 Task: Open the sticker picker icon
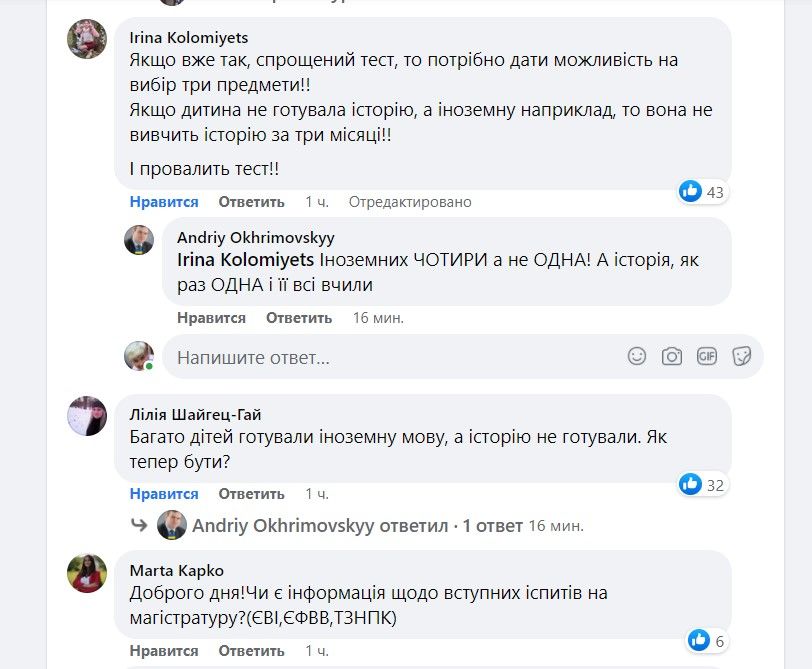(740, 355)
